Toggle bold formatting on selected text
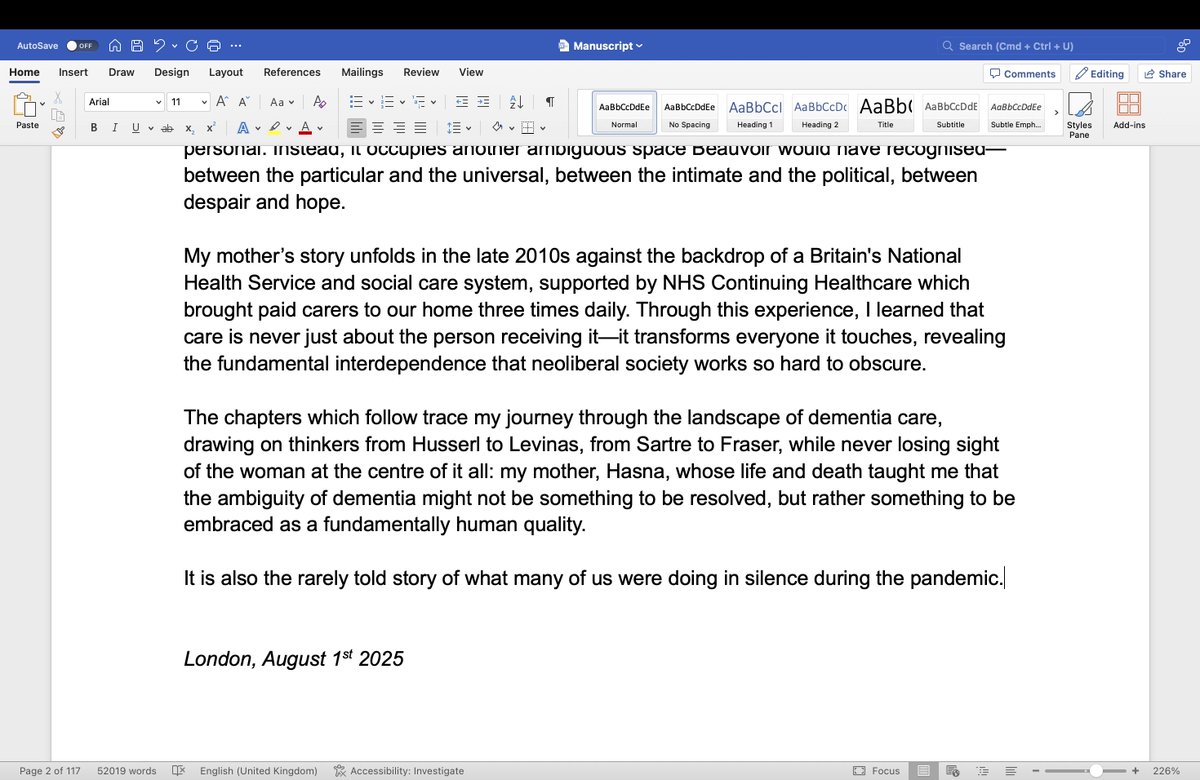This screenshot has height=780, width=1200. (x=93, y=128)
